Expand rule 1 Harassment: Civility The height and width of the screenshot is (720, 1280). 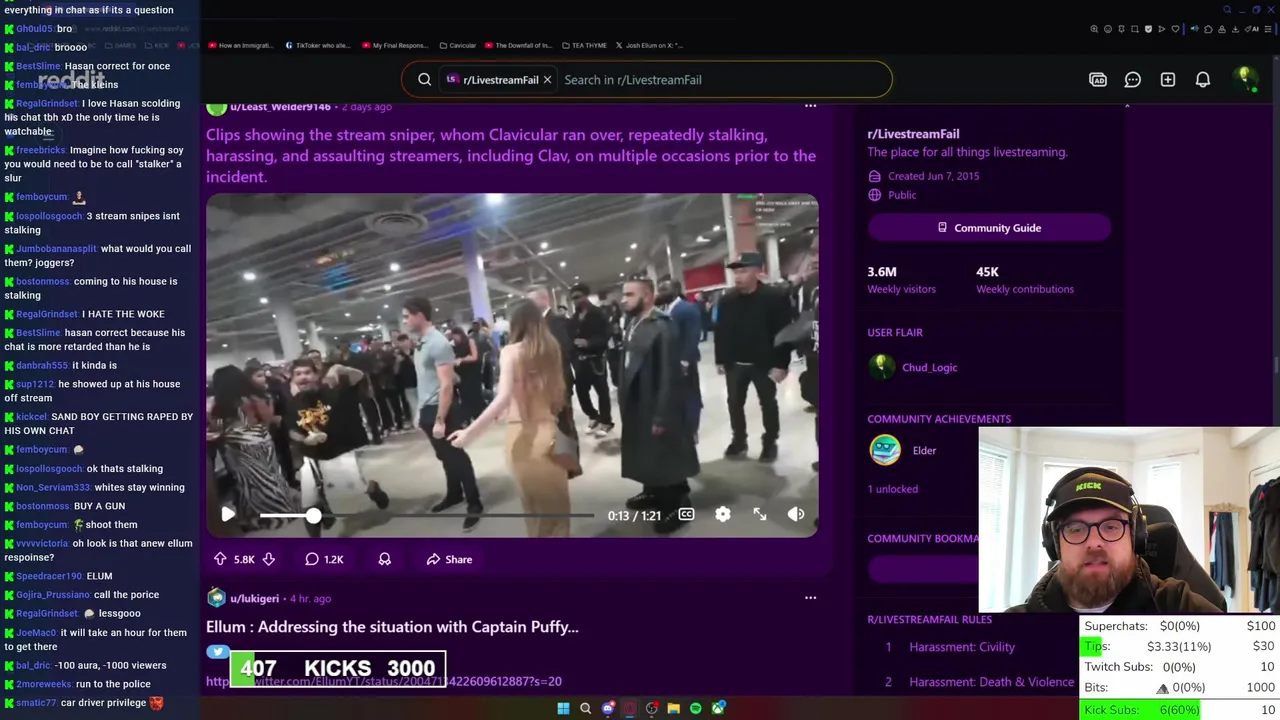(962, 647)
